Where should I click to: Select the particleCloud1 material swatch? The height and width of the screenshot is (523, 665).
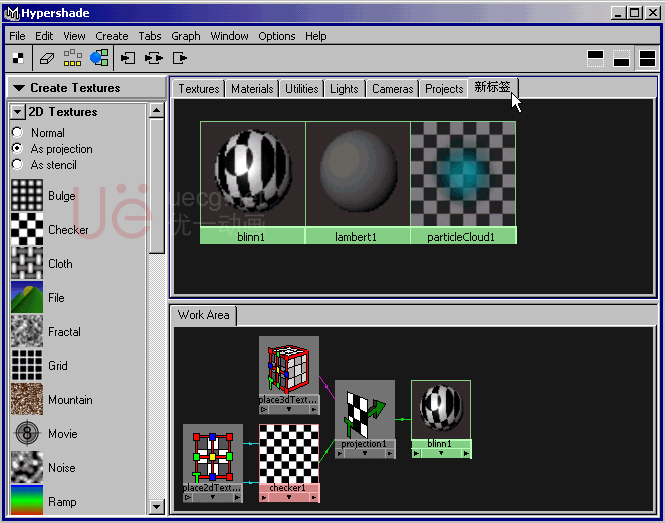463,182
